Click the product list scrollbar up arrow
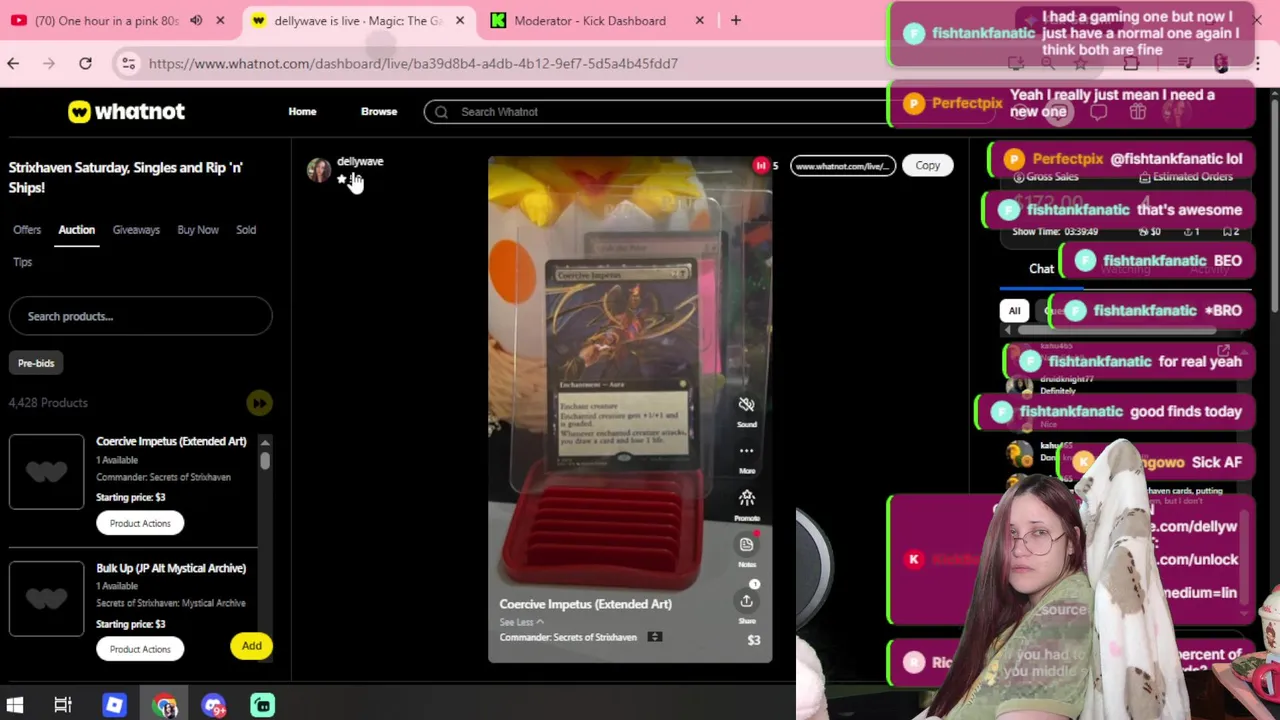 [x=265, y=442]
